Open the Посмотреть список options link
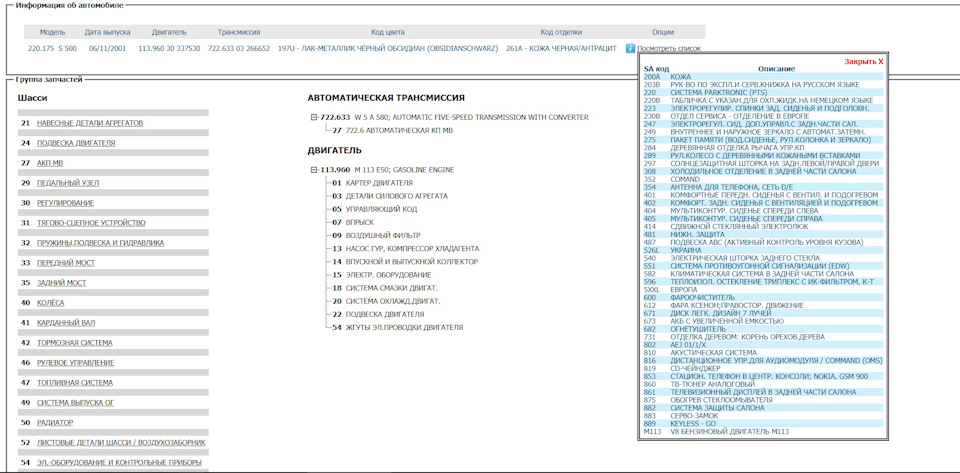 point(669,48)
